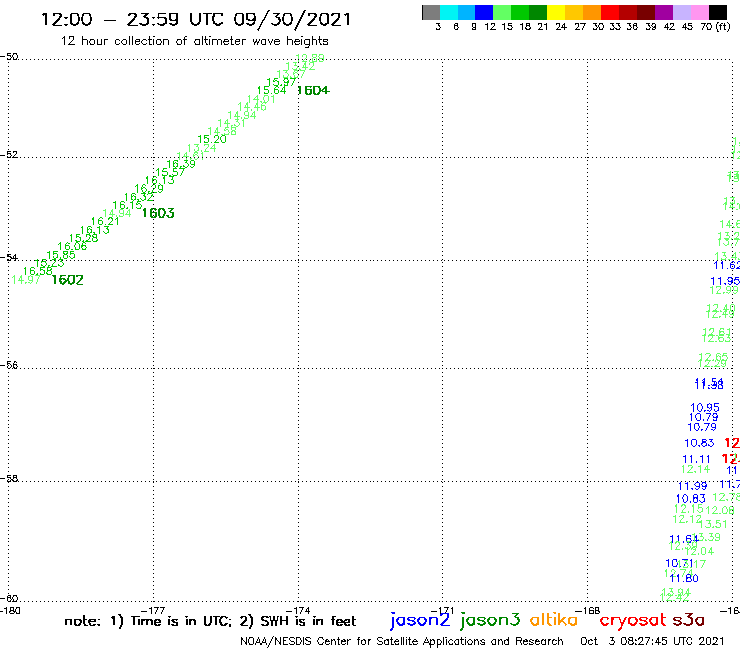Image resolution: width=740 pixels, height=650 pixels.
Task: Pick the yellow swatch in the wave height scale
Action: coord(556,12)
